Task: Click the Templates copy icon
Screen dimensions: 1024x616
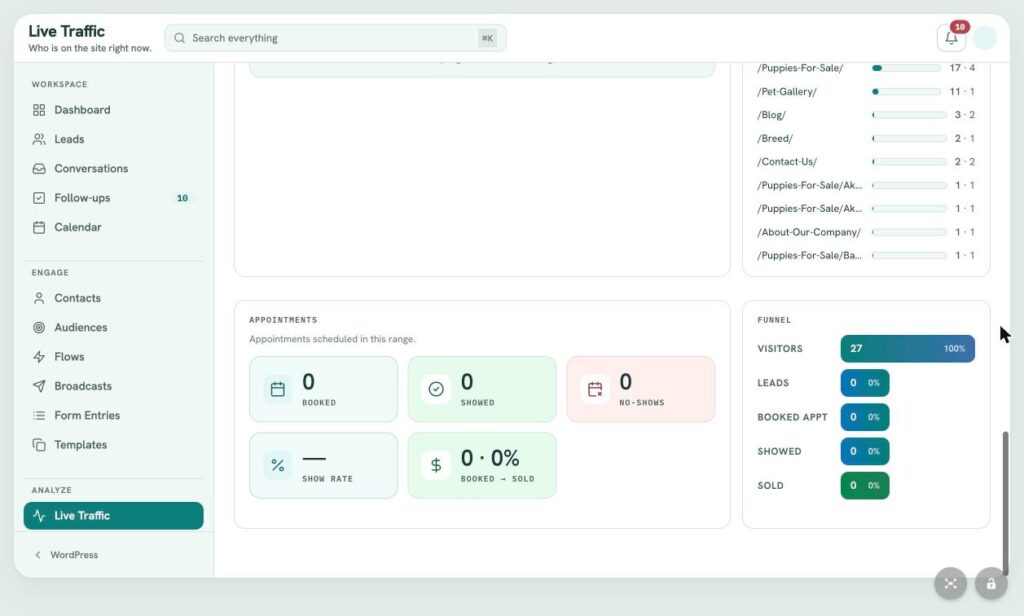Action: [x=39, y=445]
